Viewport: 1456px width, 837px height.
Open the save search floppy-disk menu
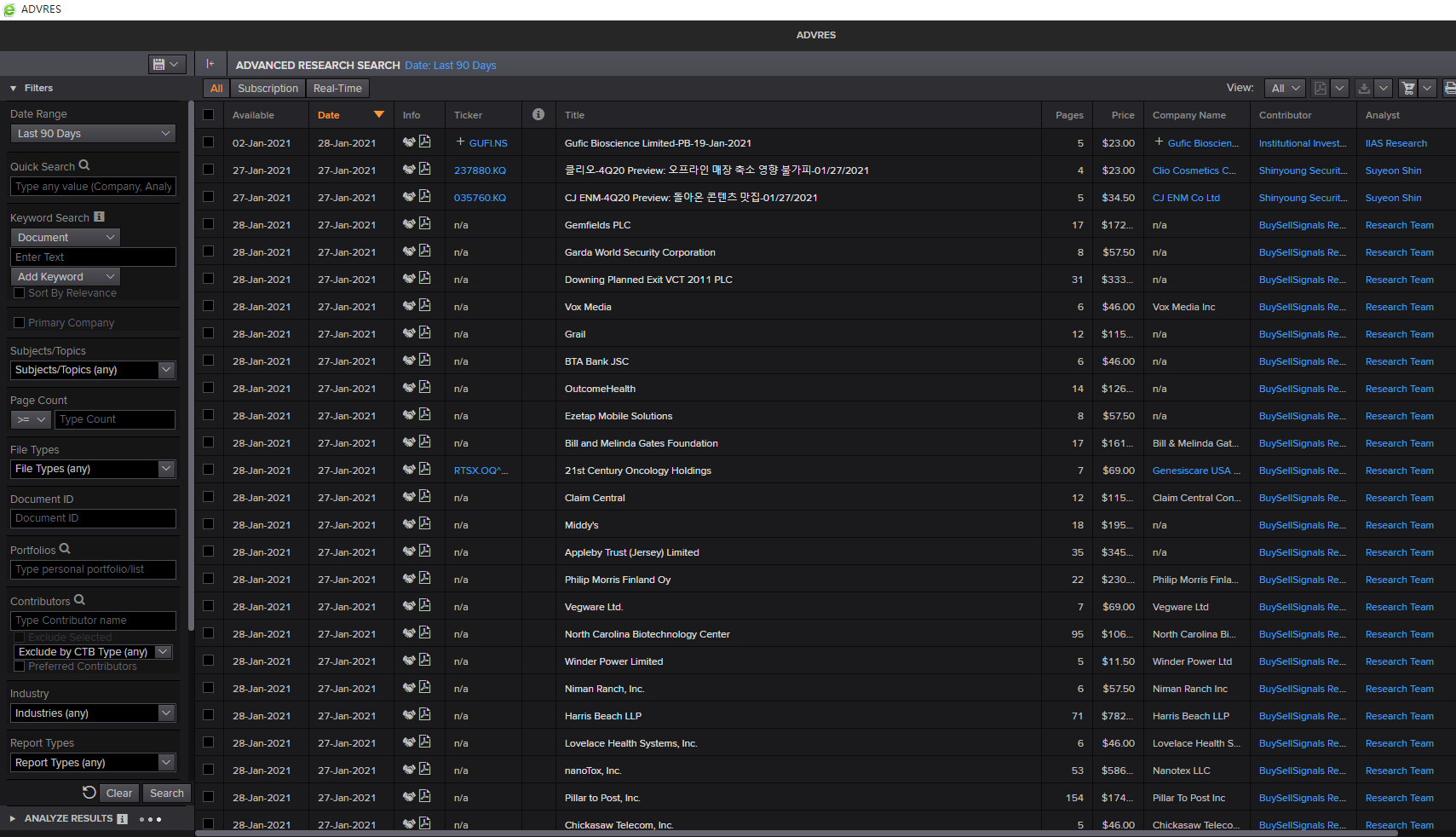click(x=167, y=64)
